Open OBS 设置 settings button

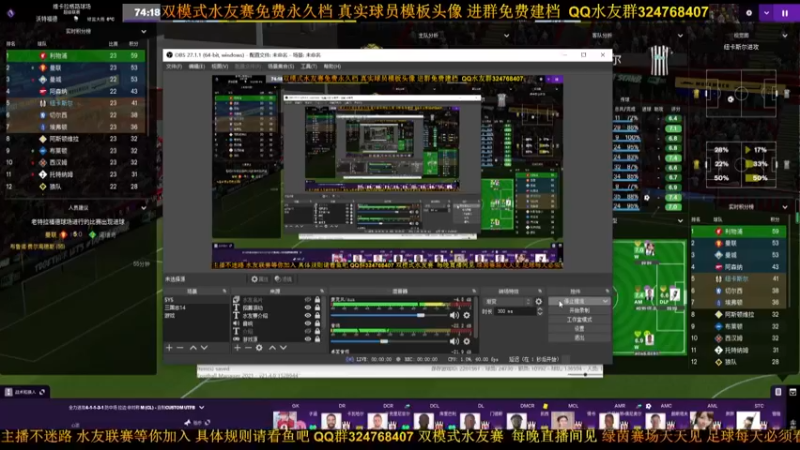[579, 329]
